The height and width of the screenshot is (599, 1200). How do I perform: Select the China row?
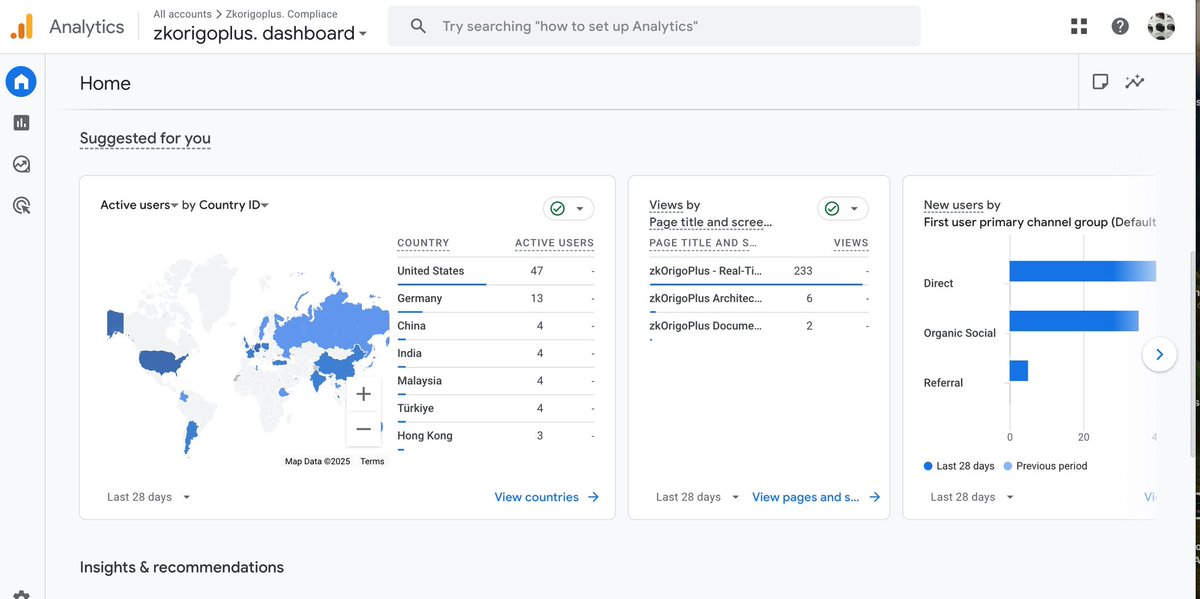click(495, 326)
